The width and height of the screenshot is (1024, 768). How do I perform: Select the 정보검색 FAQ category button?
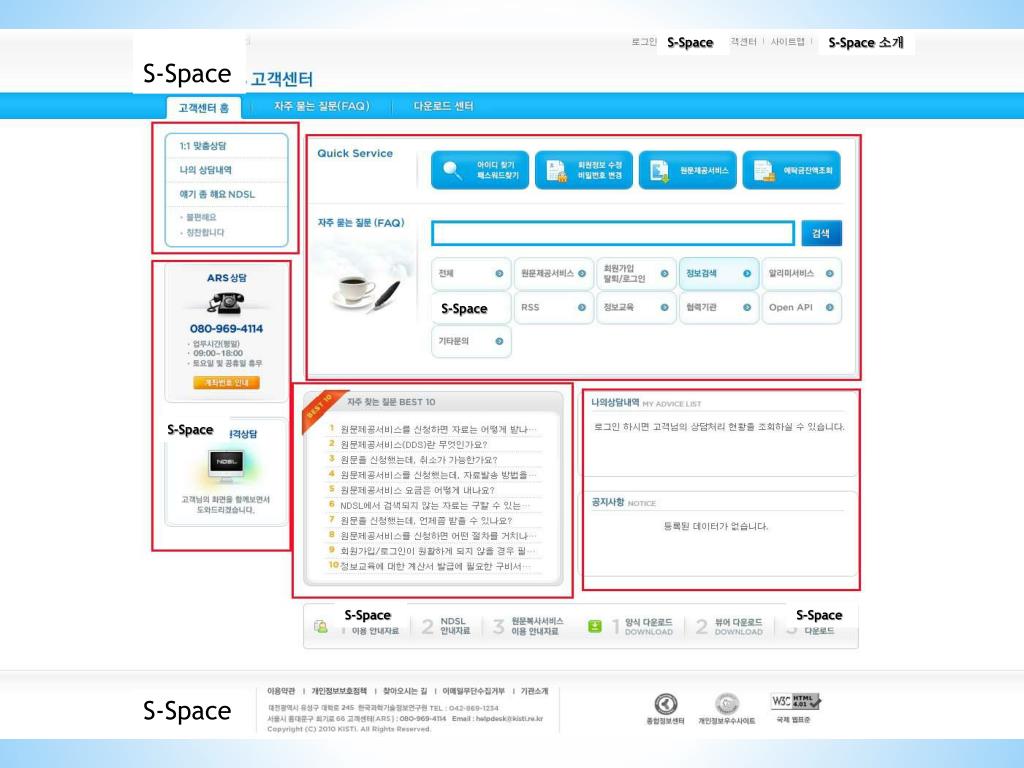click(718, 274)
